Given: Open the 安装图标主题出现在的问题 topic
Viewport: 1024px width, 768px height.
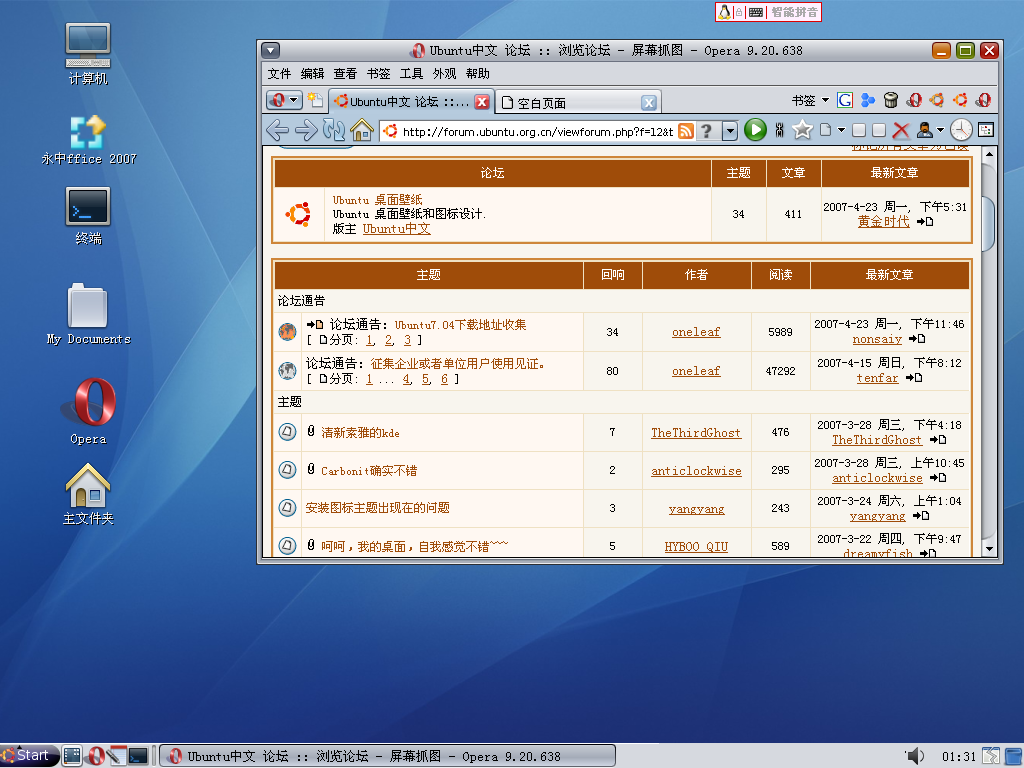Looking at the screenshot, I should point(377,507).
